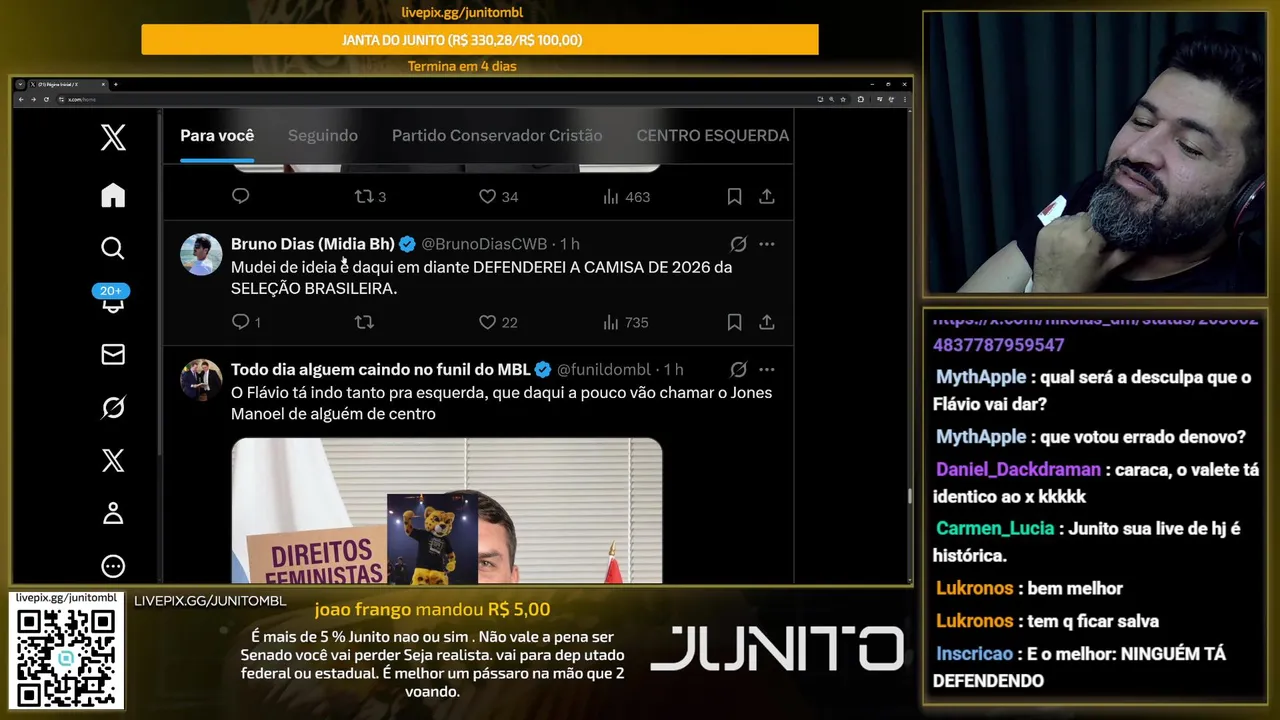Repost the top post showing 3 reposts
Image resolution: width=1280 pixels, height=720 pixels.
370,196
